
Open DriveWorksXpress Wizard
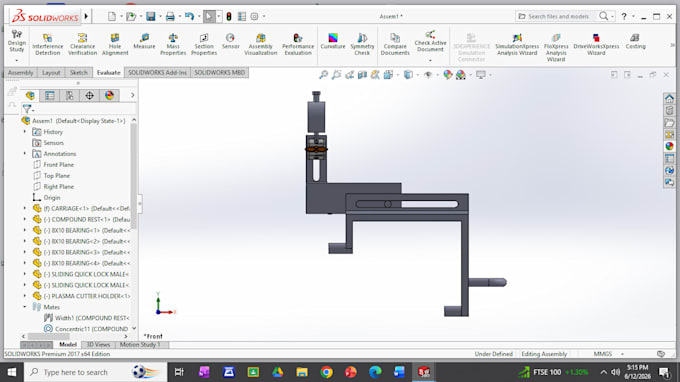[x=596, y=44]
